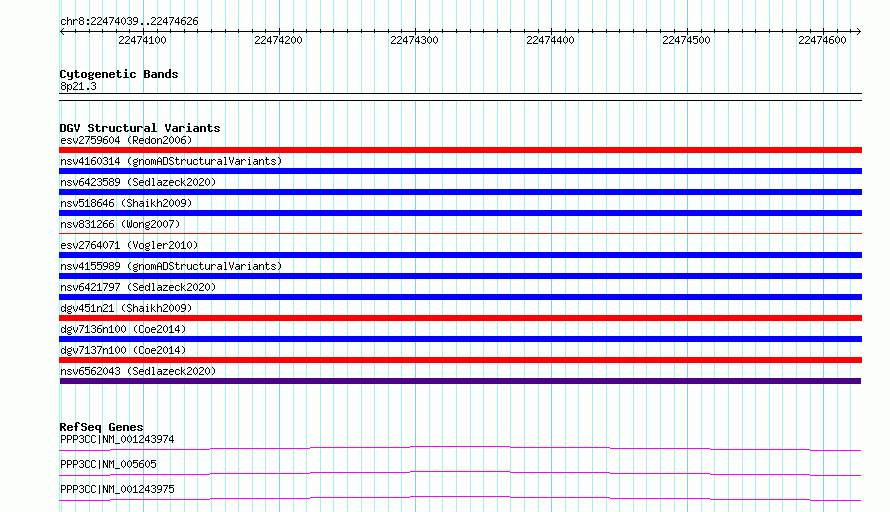
Task: Select the 8p21.3 band label
Action: (x=78, y=87)
